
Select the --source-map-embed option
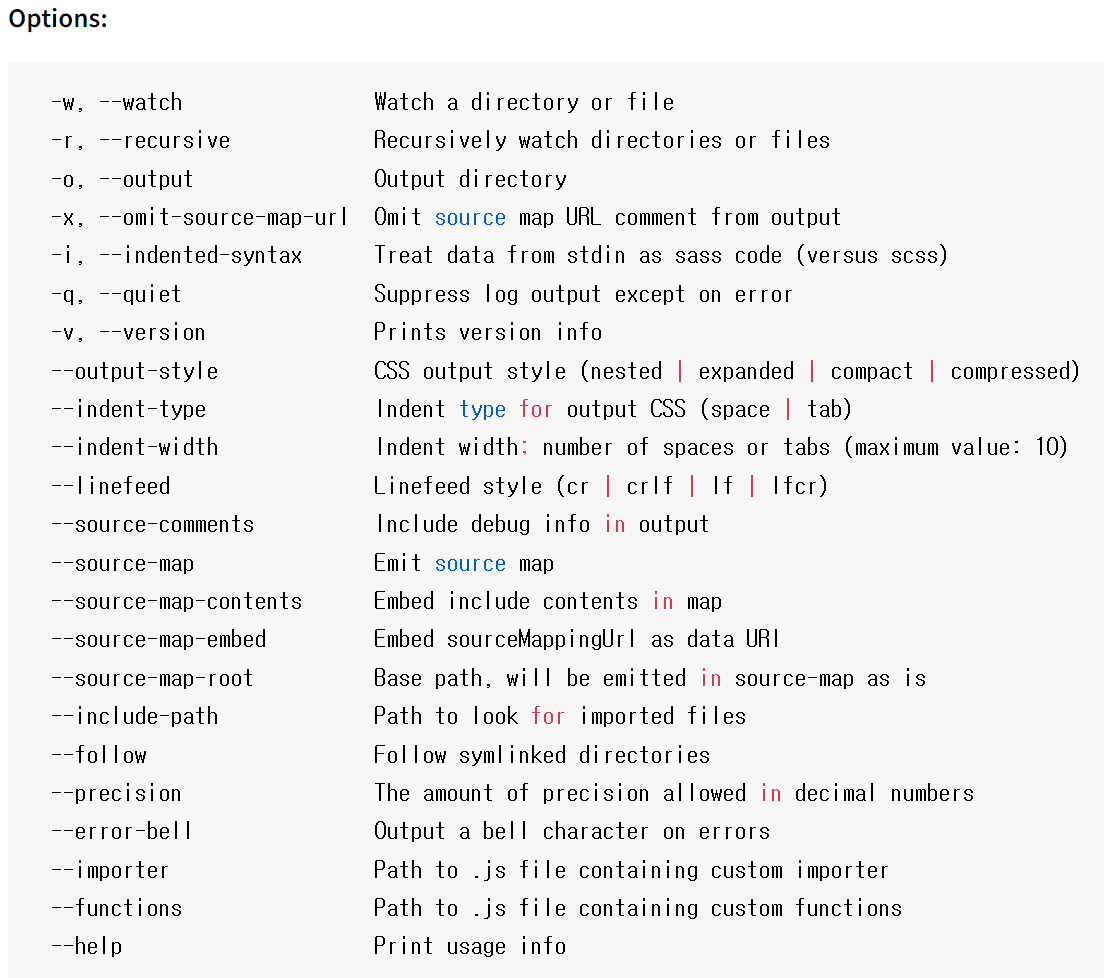[159, 639]
